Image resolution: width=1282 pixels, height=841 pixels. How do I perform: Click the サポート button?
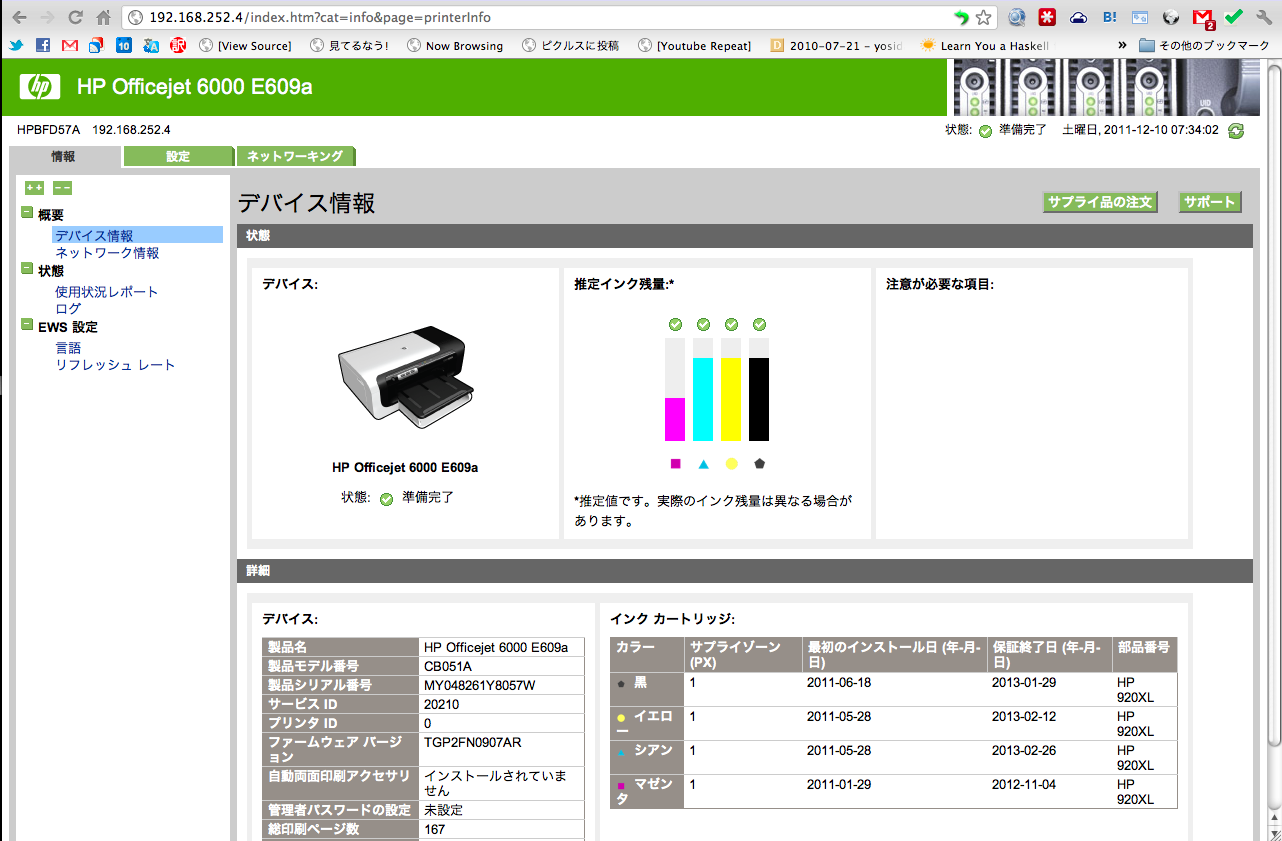click(1209, 202)
